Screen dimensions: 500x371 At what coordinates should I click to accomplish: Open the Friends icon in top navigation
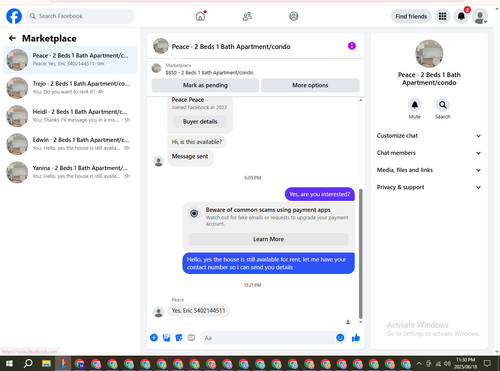247,16
